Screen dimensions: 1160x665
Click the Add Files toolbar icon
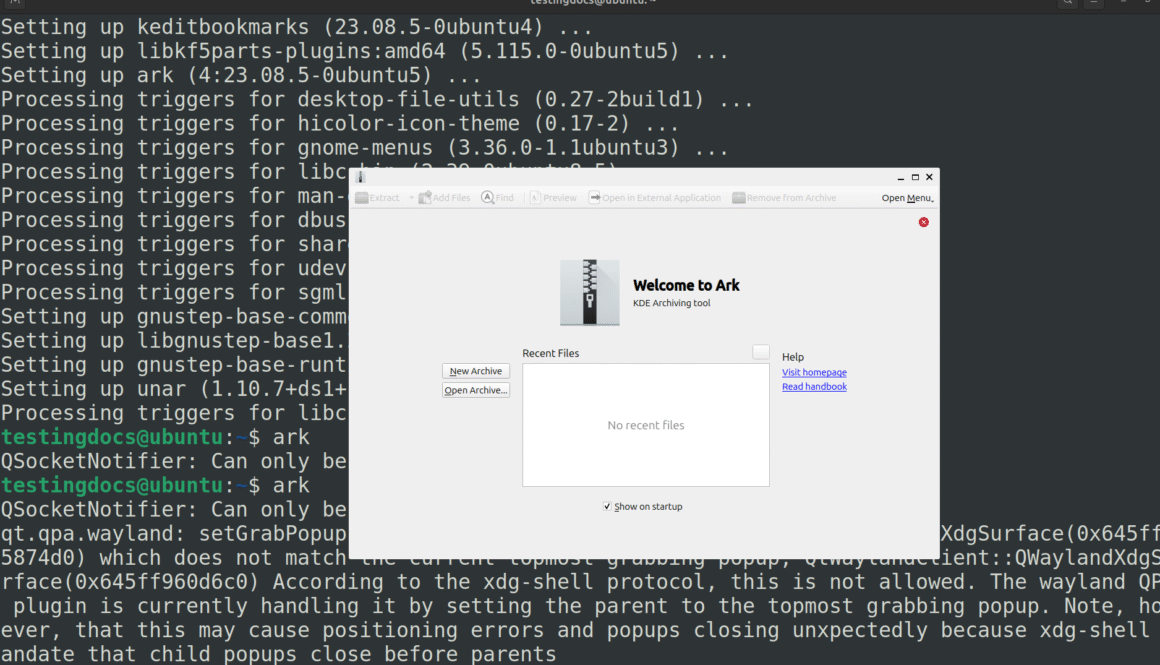(x=426, y=198)
